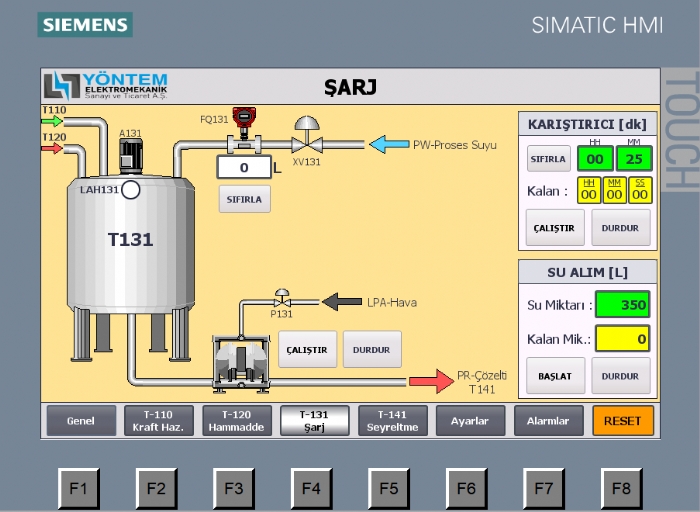This screenshot has width=700, height=512.
Task: Select the T131 tank graphic
Action: click(131, 266)
